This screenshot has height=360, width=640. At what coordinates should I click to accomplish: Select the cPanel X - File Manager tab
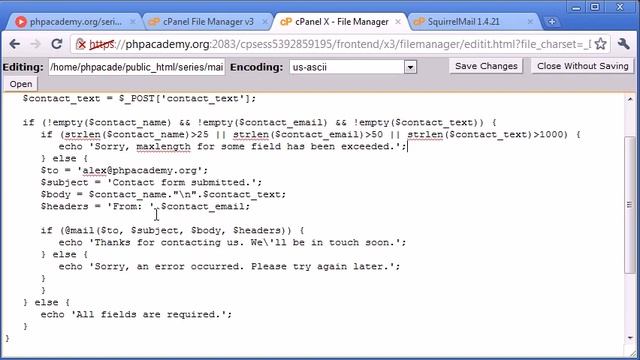341,22
